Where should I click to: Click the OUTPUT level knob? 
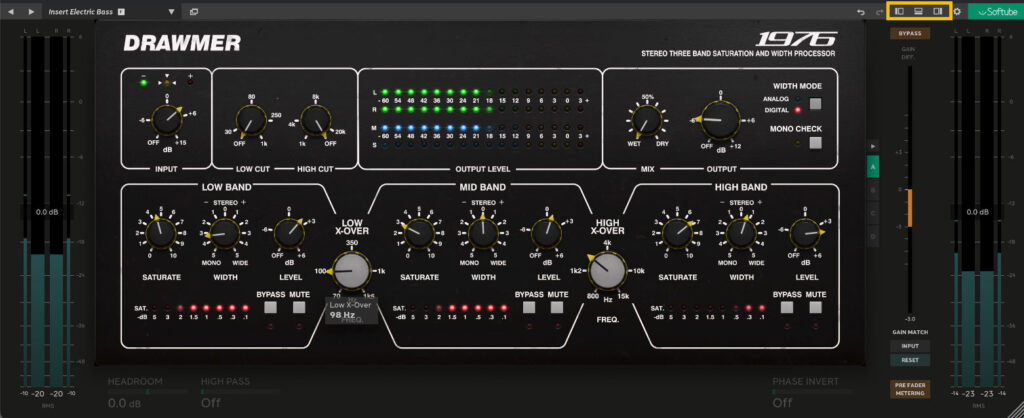coord(720,120)
